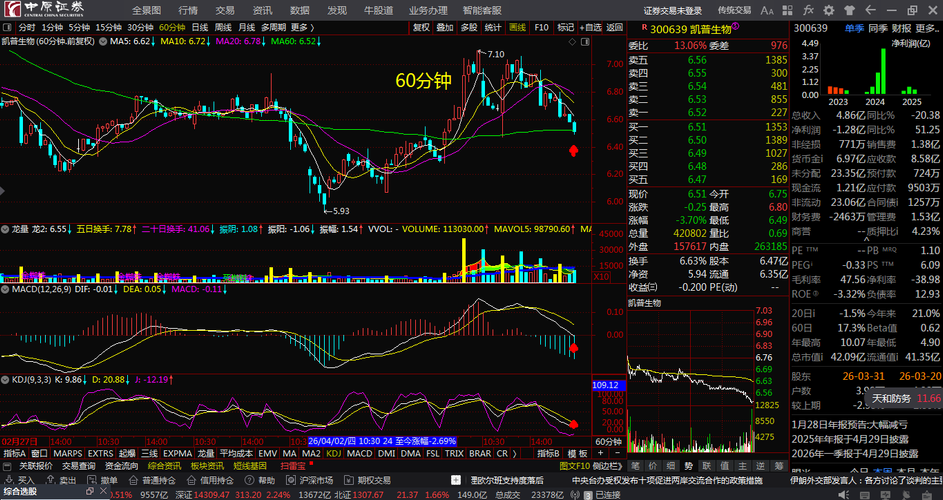Toggle the 标记 mark button
Image resolution: width=943 pixels, height=500 pixels.
pos(565,27)
